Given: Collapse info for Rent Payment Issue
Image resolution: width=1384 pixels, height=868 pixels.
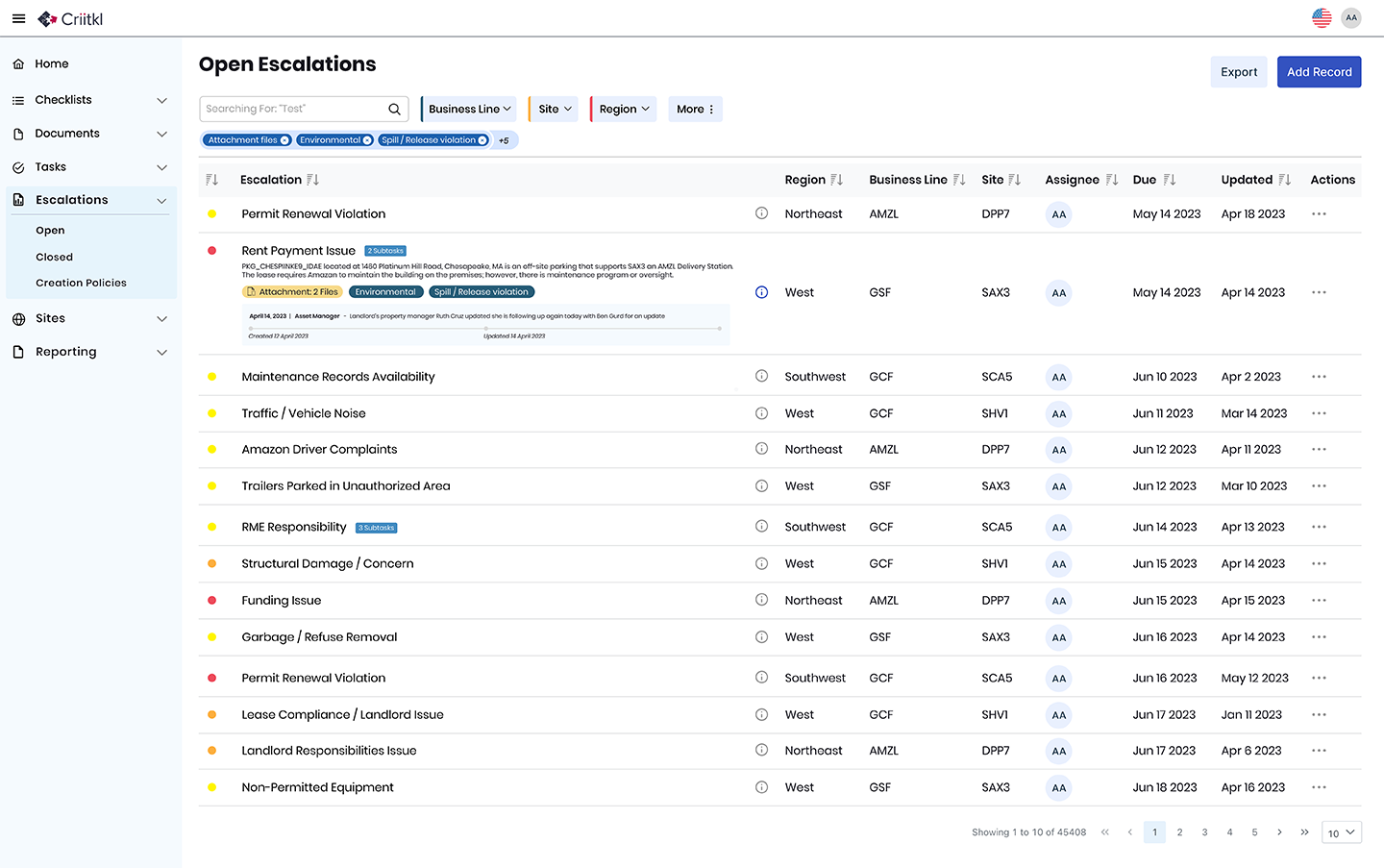Looking at the screenshot, I should [761, 292].
